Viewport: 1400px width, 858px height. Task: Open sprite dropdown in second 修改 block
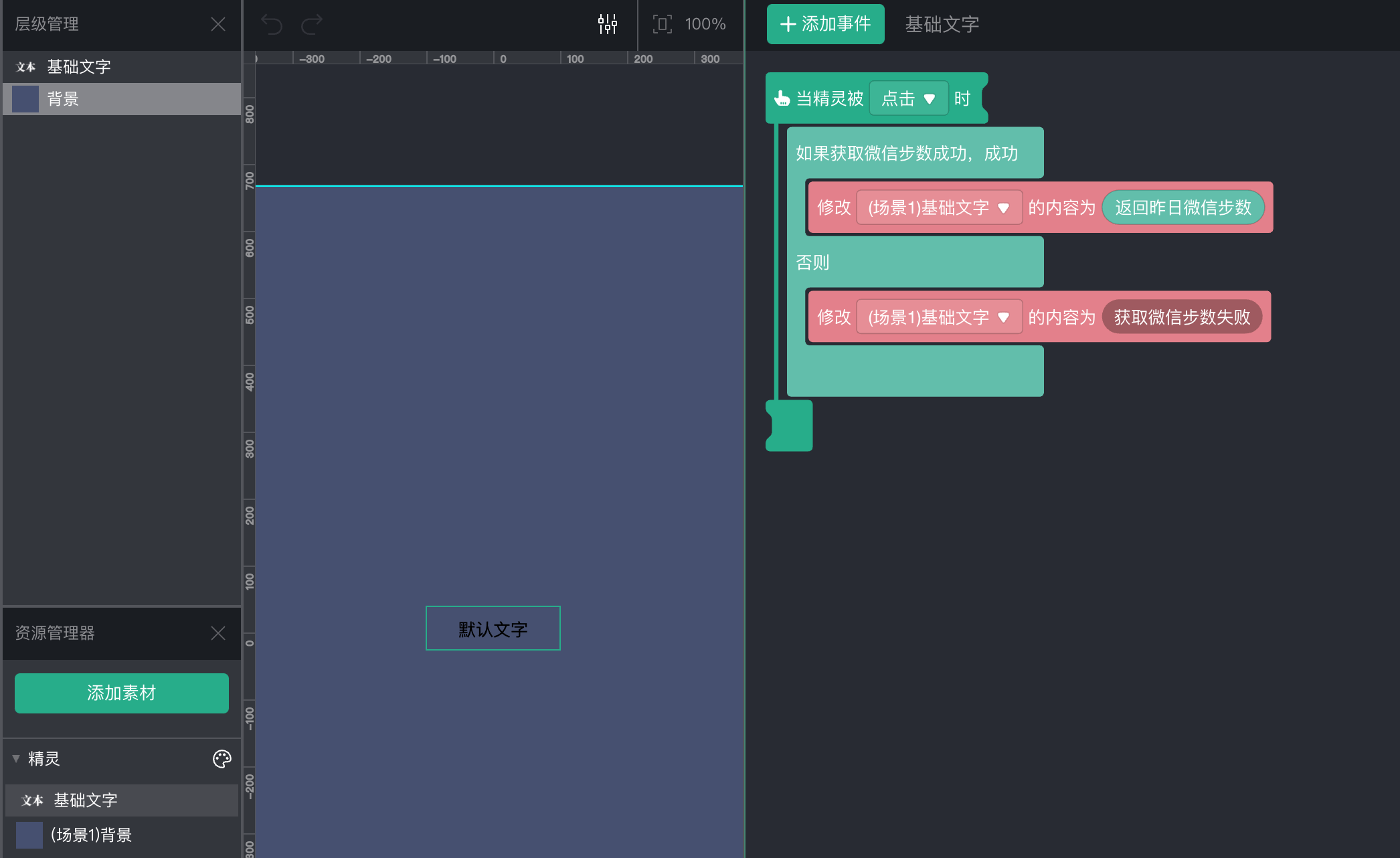(938, 317)
